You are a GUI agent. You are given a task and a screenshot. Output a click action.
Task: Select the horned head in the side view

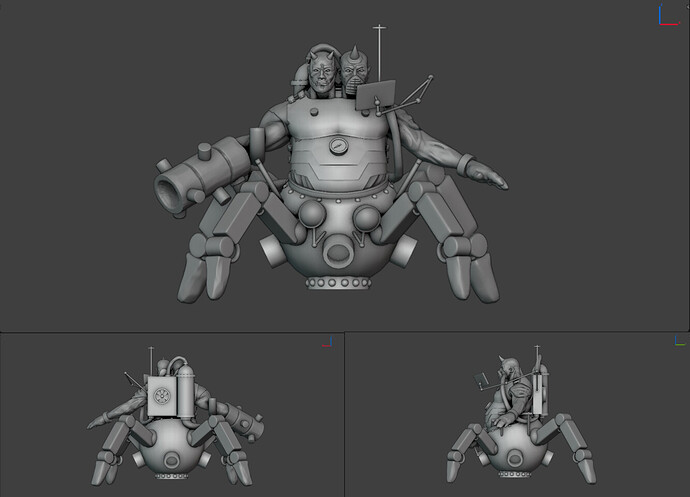click(512, 370)
